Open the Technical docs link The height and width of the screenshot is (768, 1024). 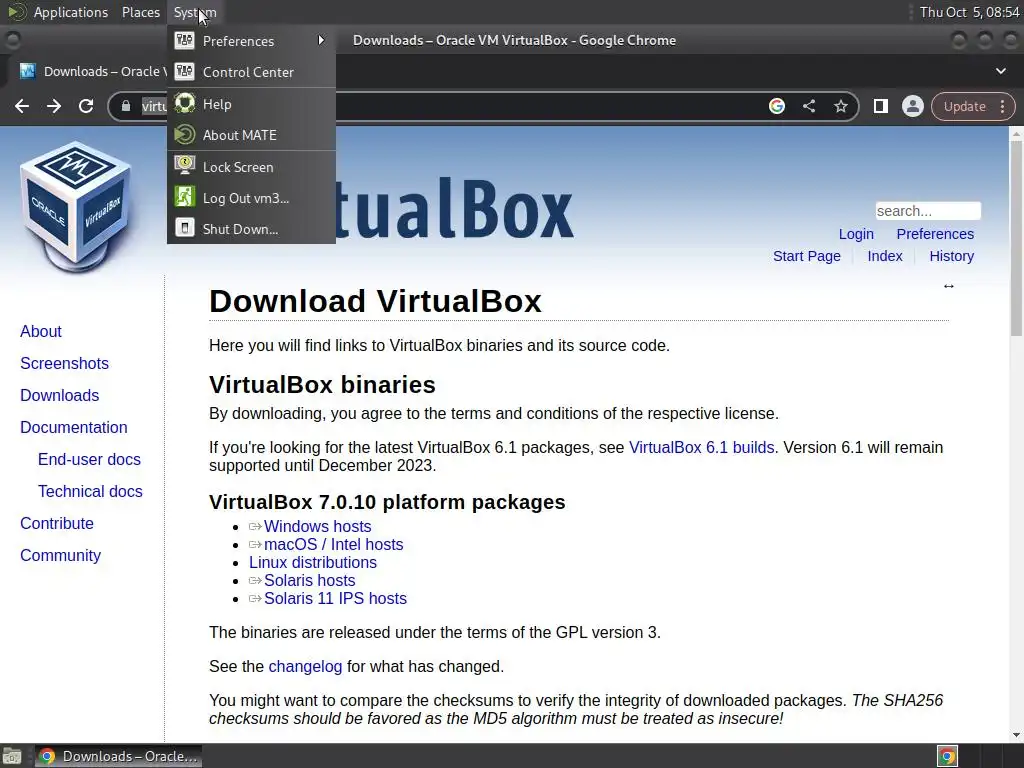[90, 491]
